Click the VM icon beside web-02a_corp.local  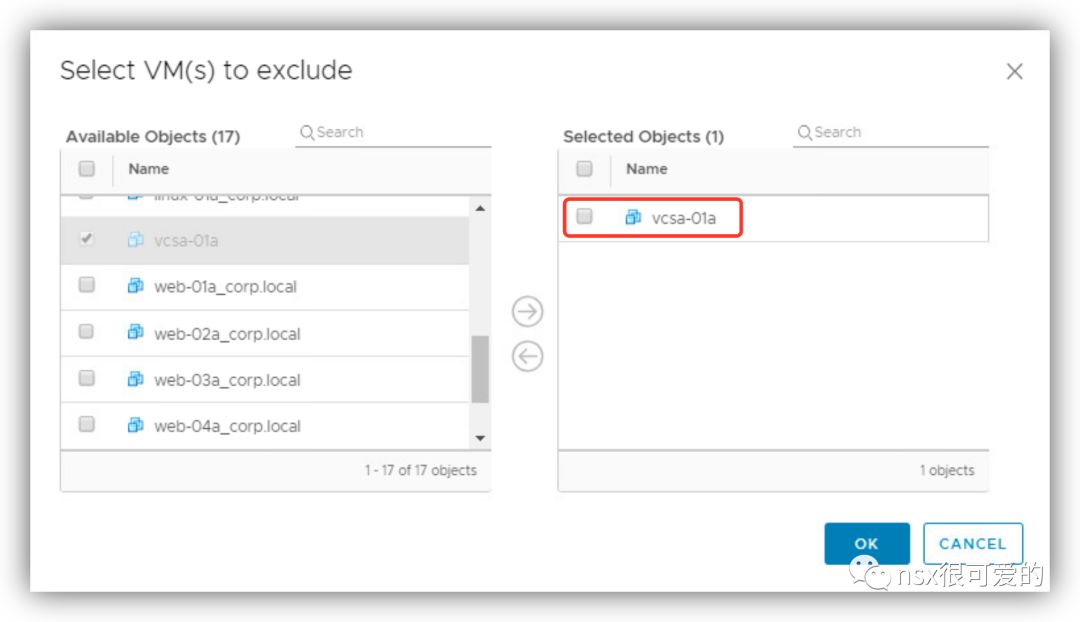pos(136,332)
